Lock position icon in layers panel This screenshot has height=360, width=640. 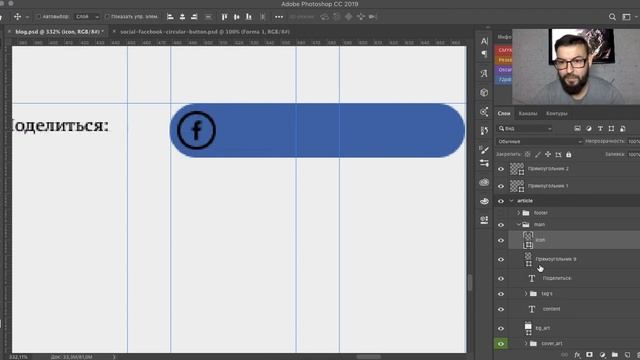point(548,154)
